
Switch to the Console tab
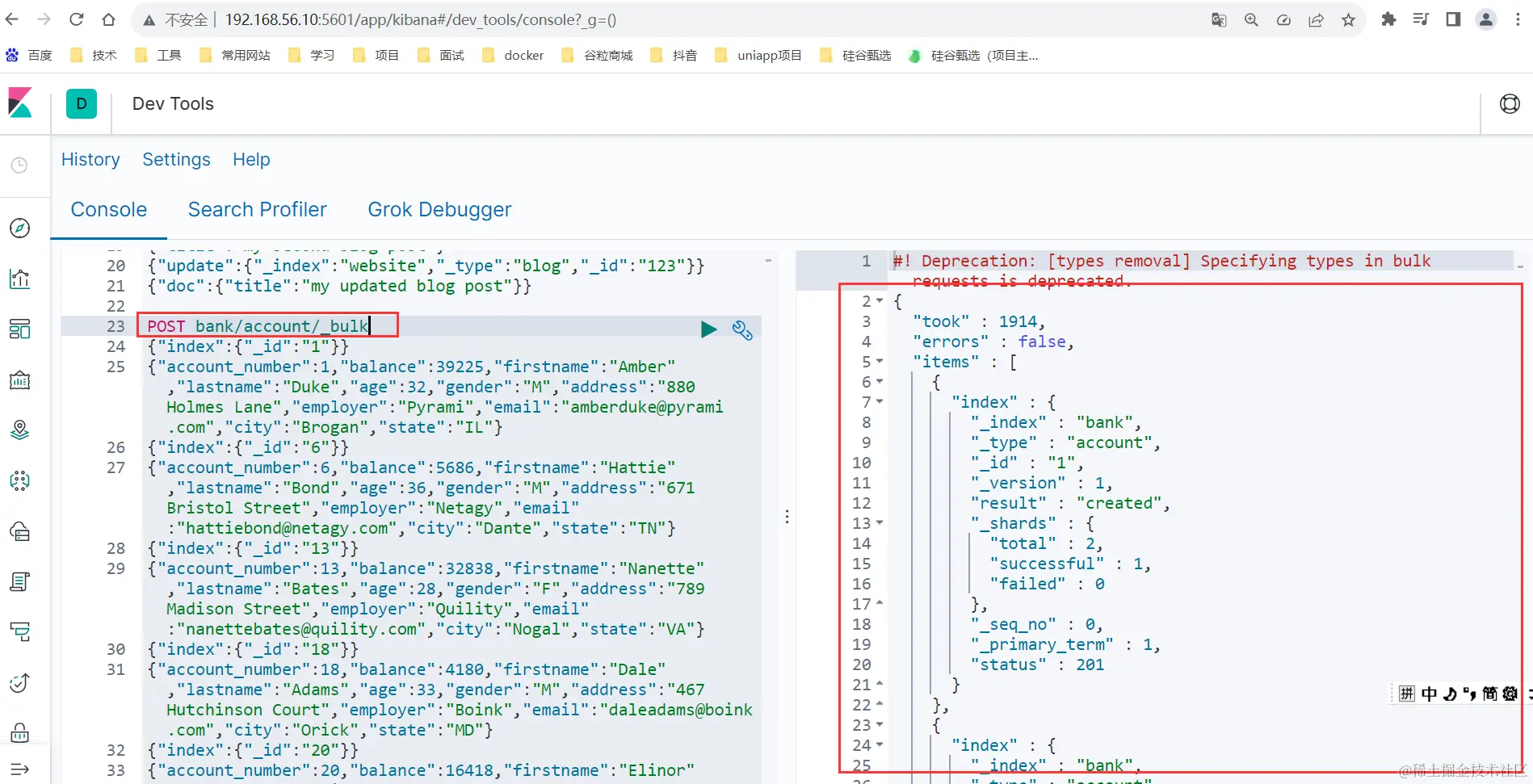109,210
